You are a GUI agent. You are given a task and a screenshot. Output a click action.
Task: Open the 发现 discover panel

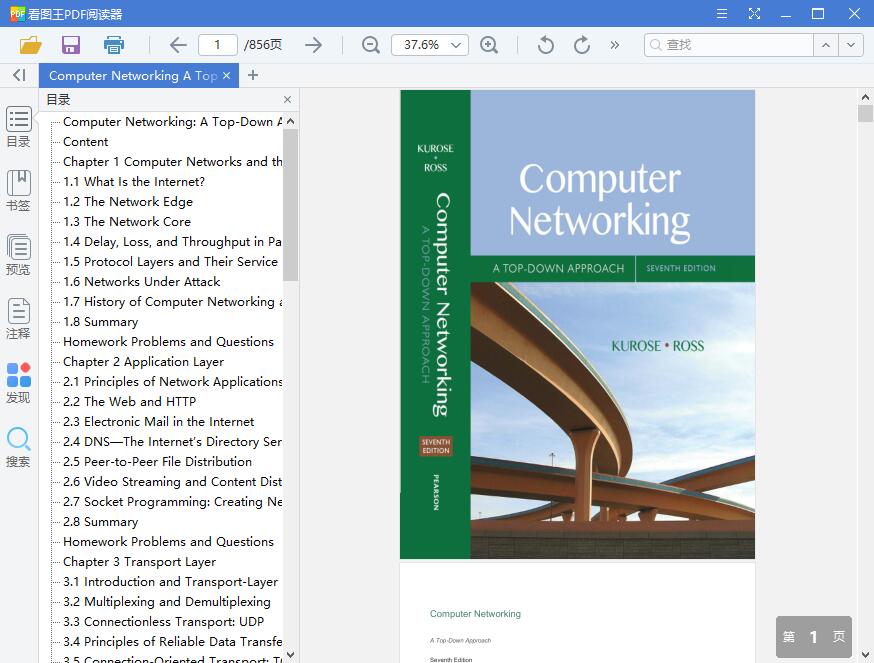click(18, 383)
